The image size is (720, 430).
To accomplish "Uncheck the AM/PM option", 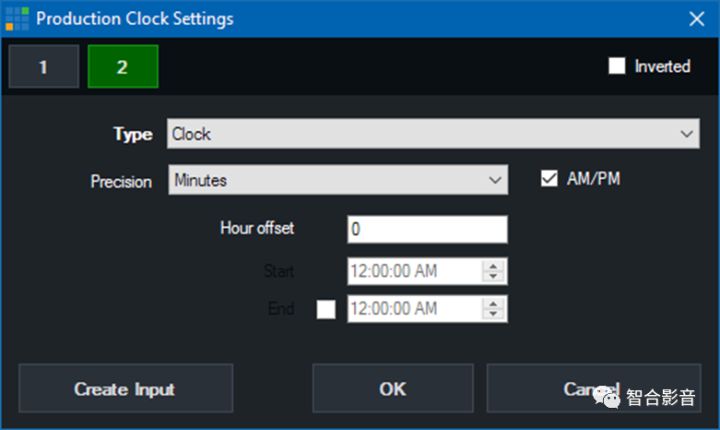I will click(x=548, y=180).
